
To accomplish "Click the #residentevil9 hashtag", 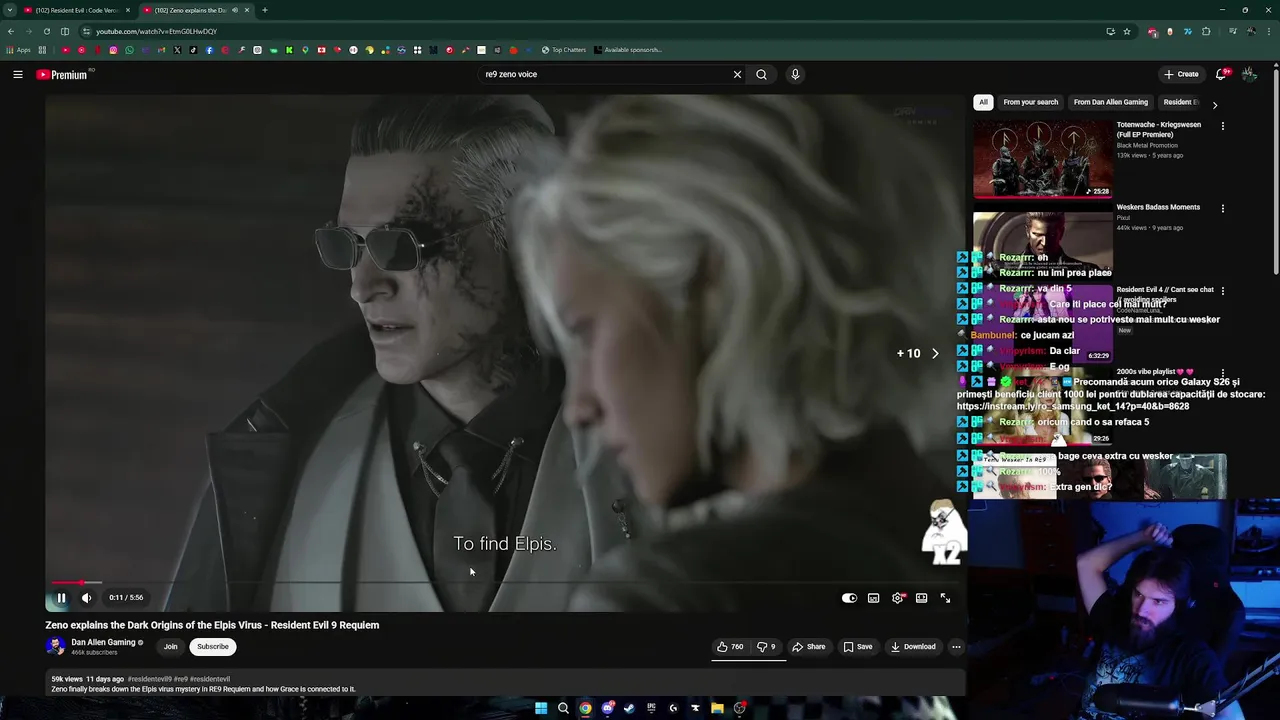I will tap(149, 679).
